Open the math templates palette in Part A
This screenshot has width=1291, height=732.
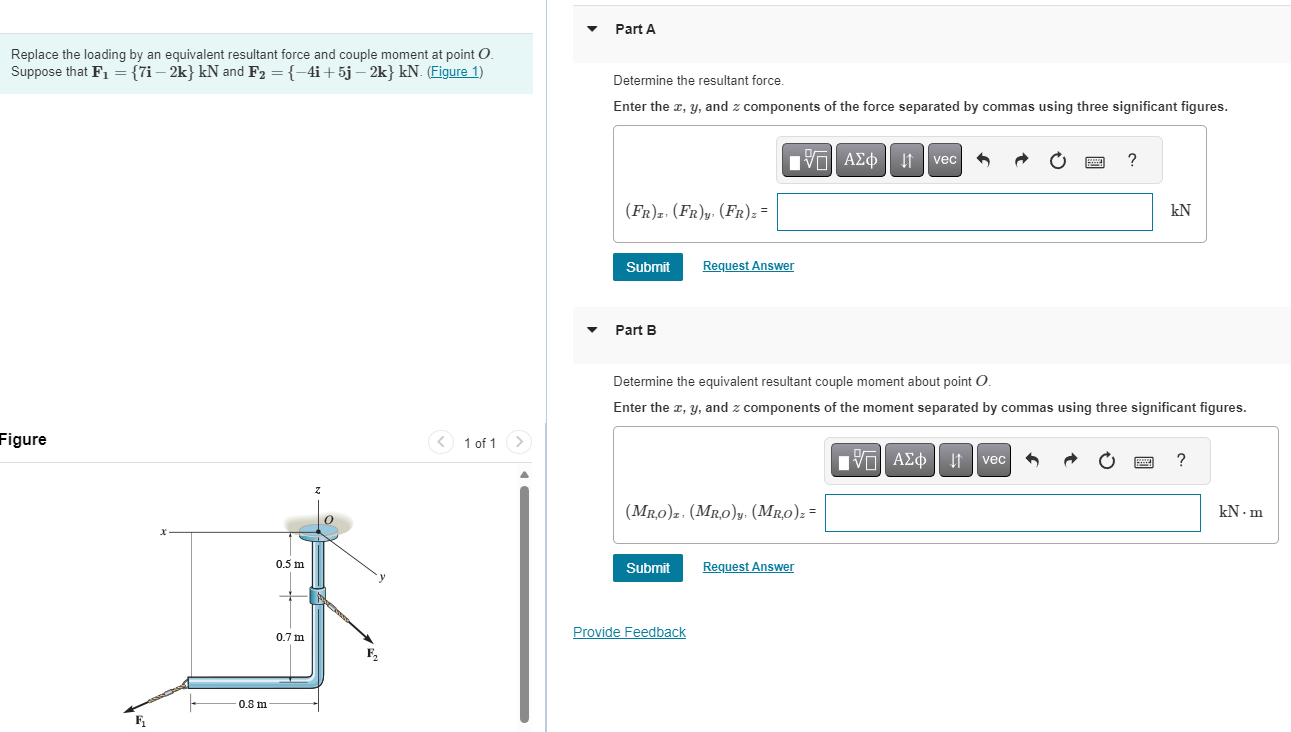[807, 160]
